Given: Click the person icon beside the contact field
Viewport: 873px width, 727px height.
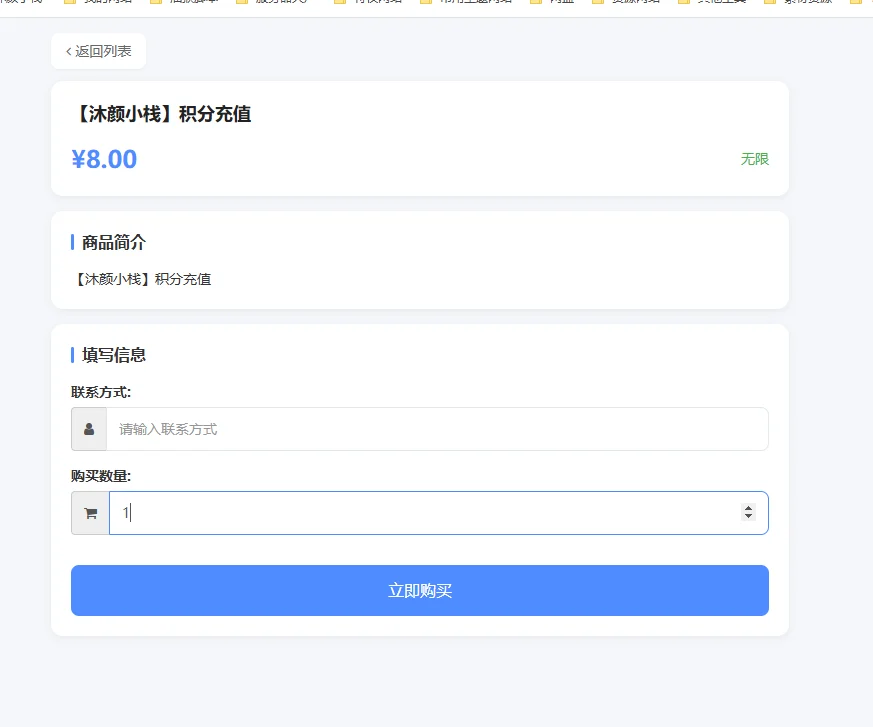Looking at the screenshot, I should point(88,429).
